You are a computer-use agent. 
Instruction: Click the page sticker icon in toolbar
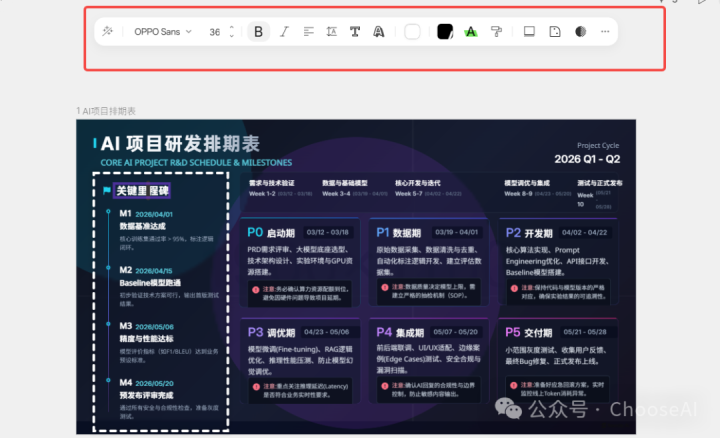[x=555, y=32]
